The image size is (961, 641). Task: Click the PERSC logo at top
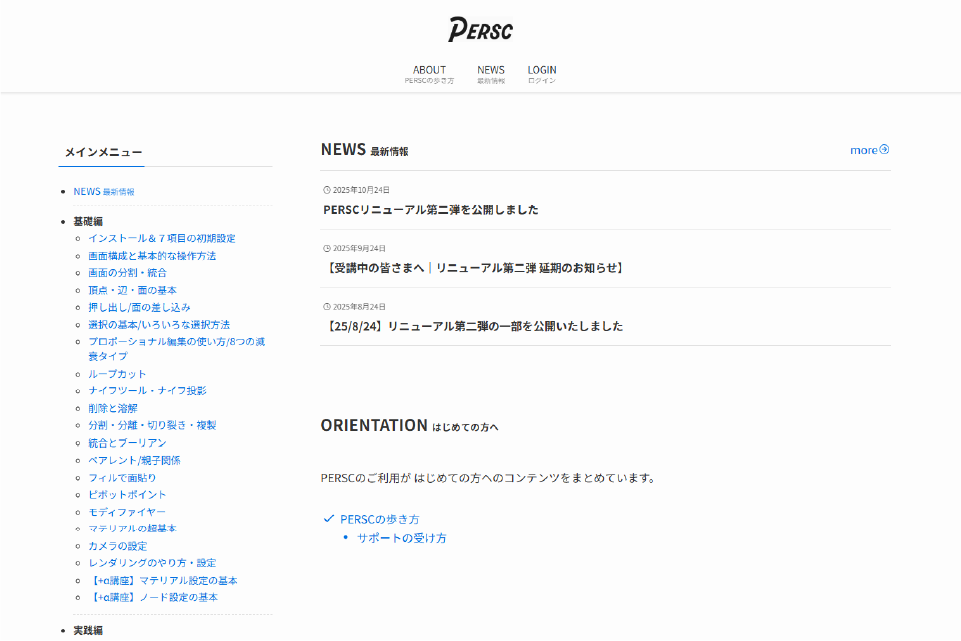(480, 29)
